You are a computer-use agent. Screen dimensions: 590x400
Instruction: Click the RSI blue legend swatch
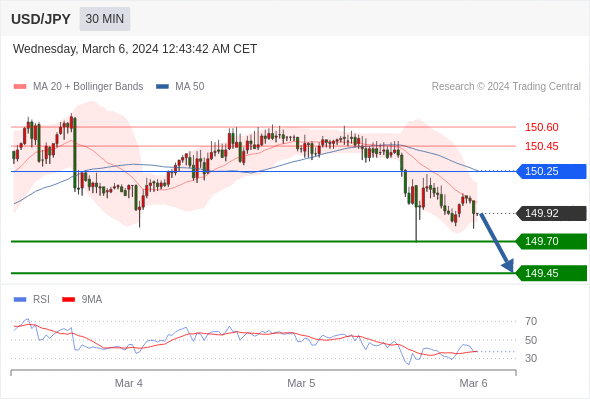pos(20,300)
